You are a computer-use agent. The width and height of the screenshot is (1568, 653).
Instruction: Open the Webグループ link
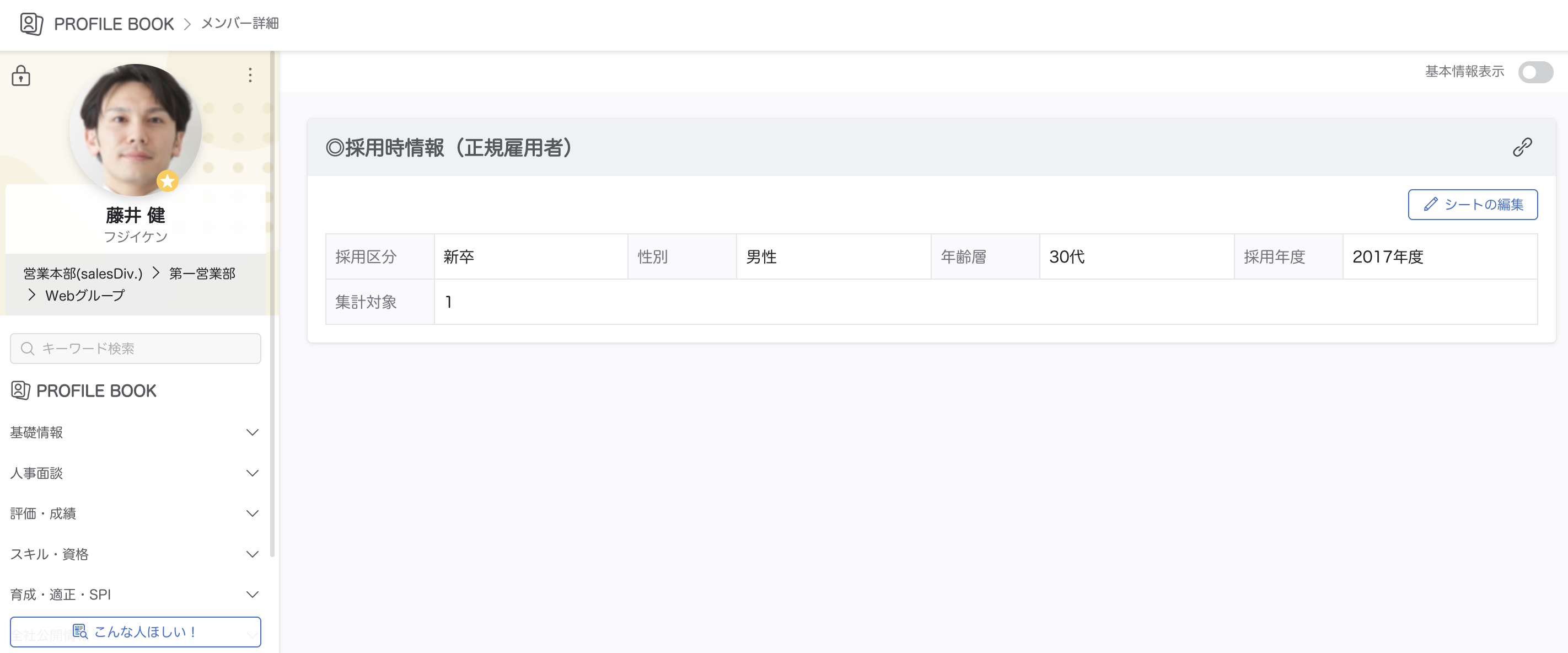tap(85, 296)
